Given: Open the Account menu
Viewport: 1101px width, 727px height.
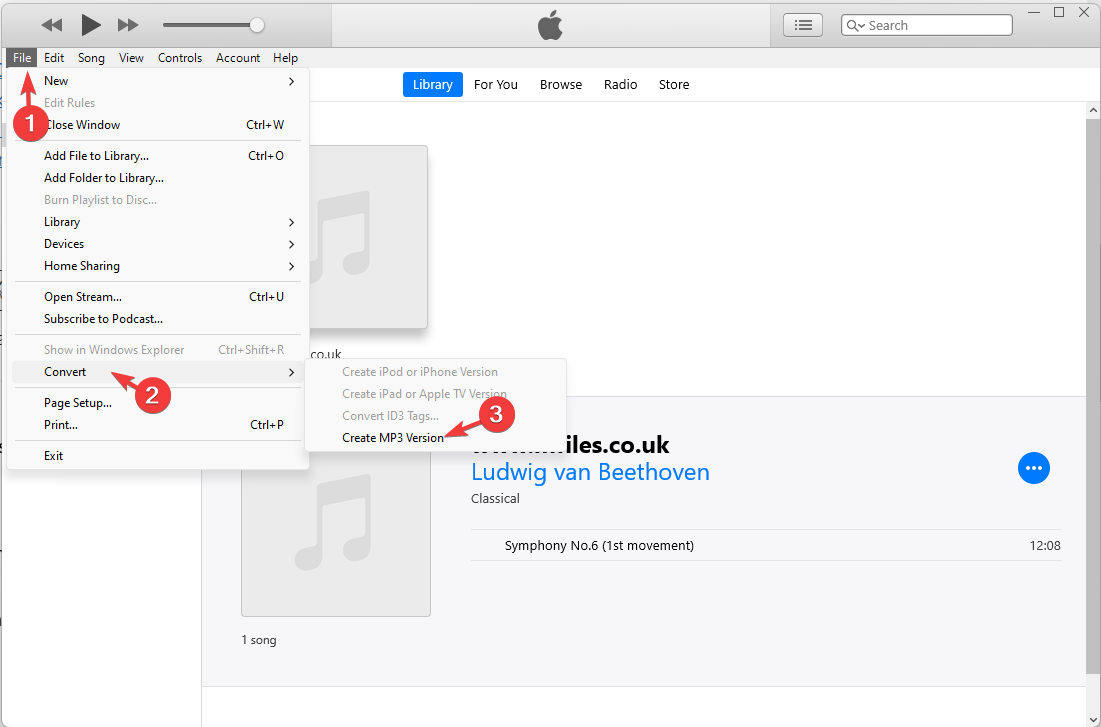Looking at the screenshot, I should (238, 58).
